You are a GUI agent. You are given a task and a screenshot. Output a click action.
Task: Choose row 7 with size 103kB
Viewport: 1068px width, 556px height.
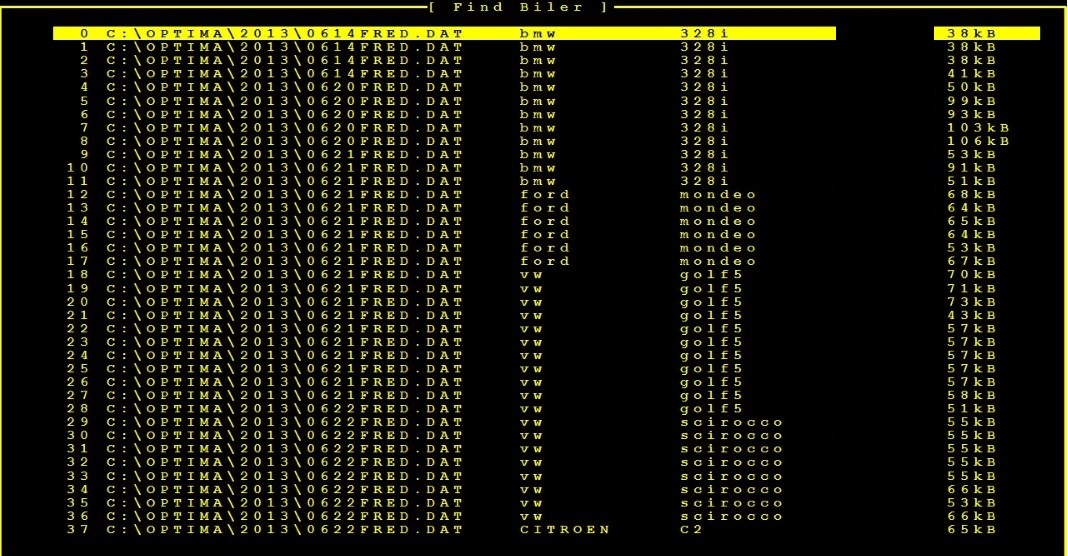444,127
